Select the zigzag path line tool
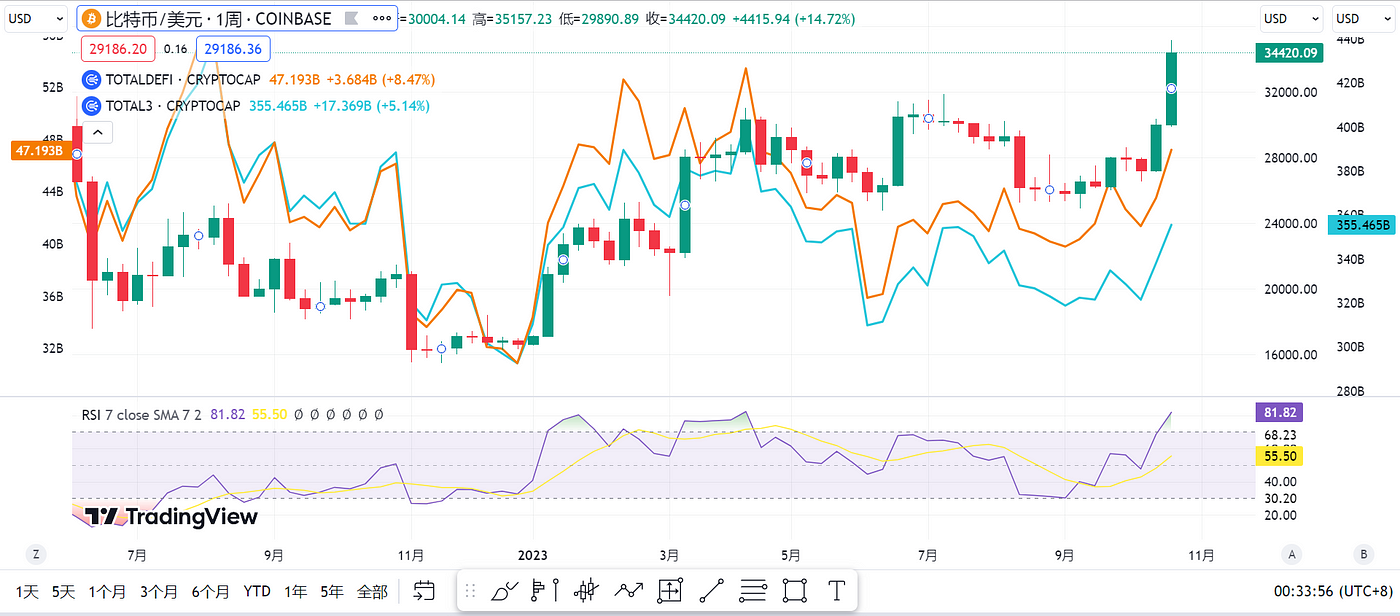The width and height of the screenshot is (1400, 616). pyautogui.click(x=629, y=591)
